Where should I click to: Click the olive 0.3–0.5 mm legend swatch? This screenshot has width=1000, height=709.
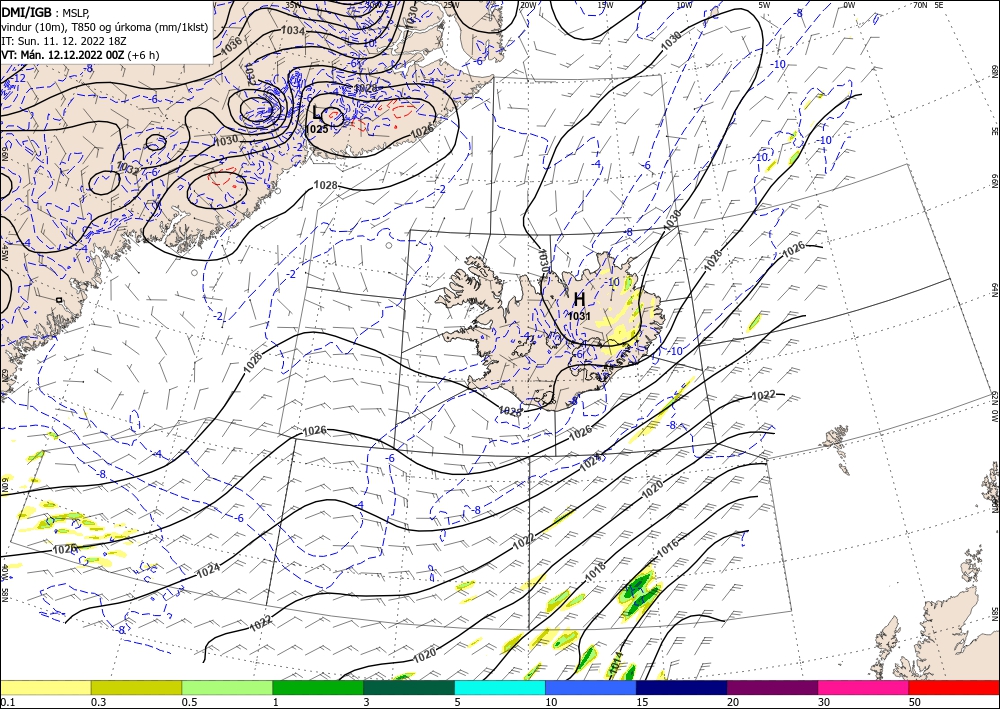point(136,687)
